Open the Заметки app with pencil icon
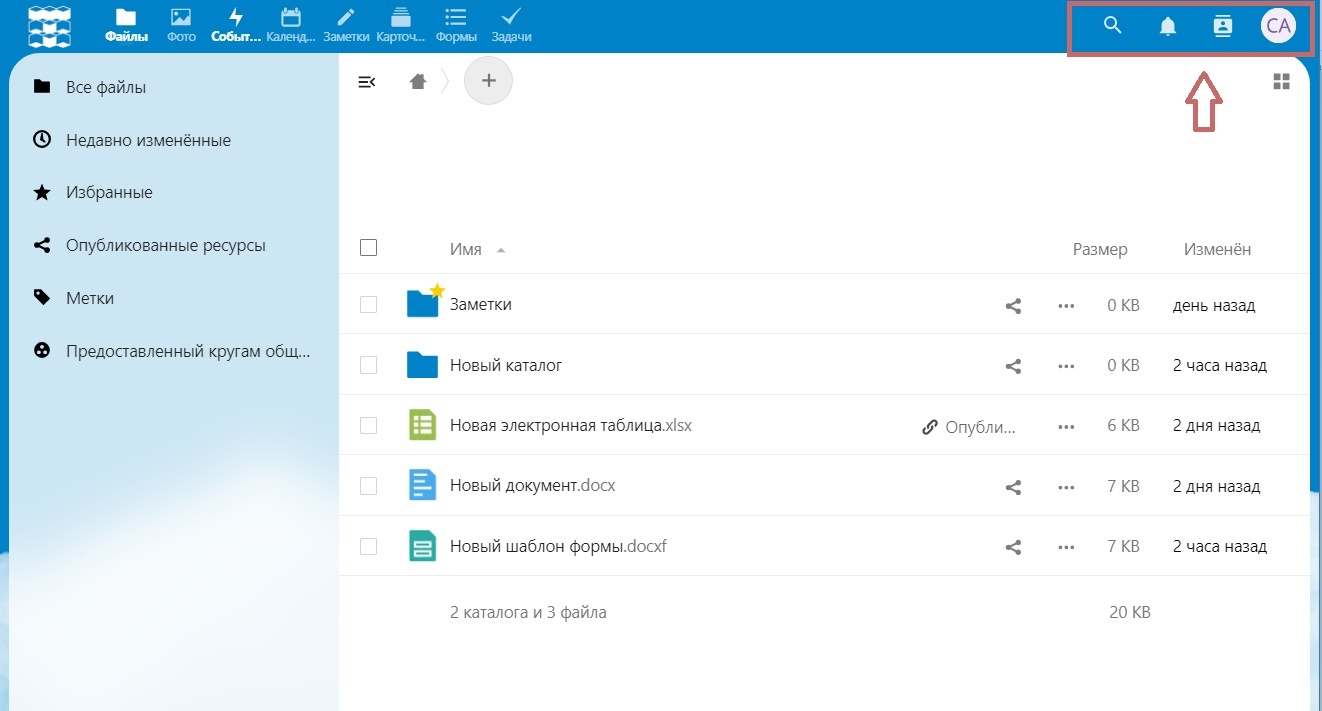This screenshot has width=1322, height=711. 346,25
